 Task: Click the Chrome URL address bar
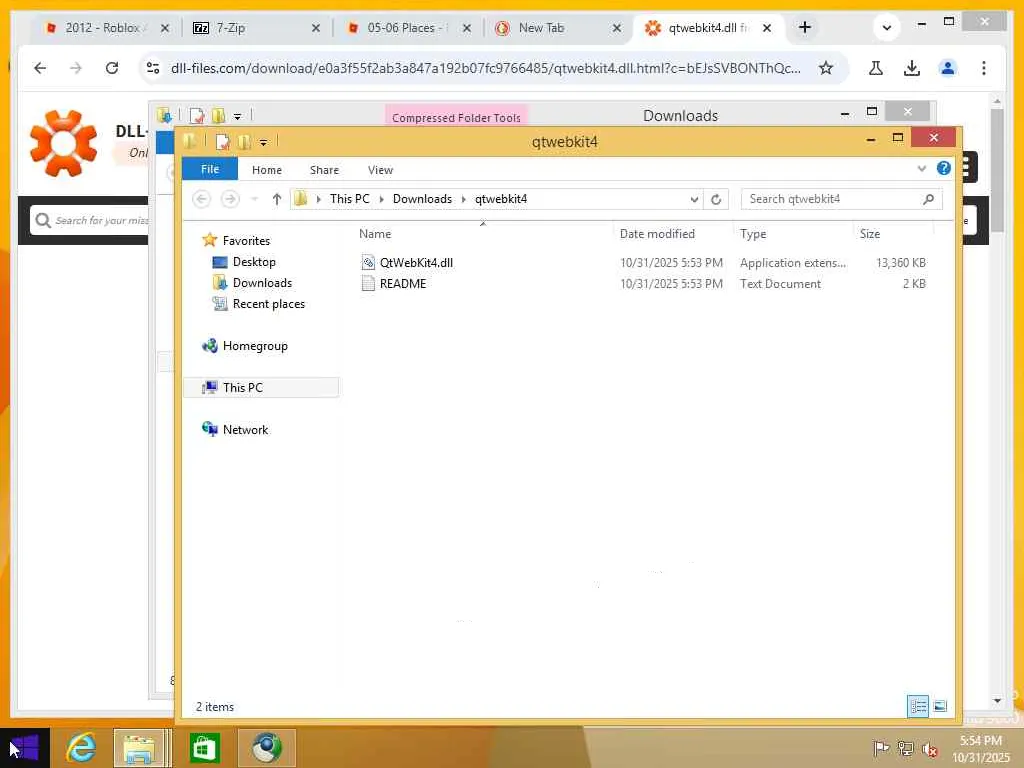(485, 68)
